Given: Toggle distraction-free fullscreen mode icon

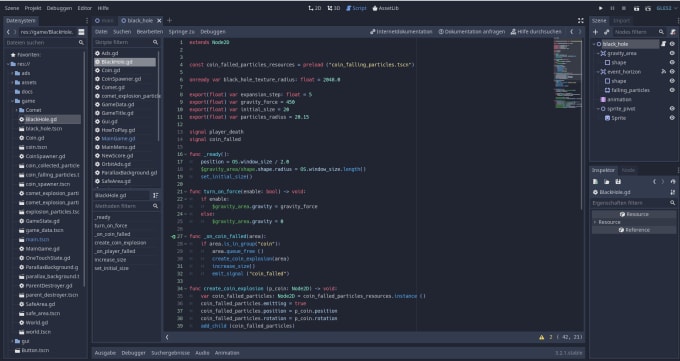Looking at the screenshot, I should [581, 20].
